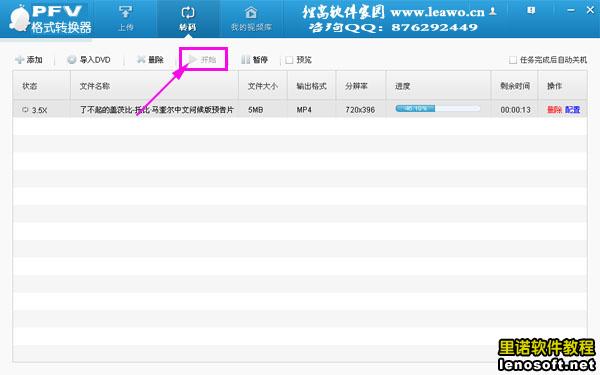
Task: Tick the auto shutdown after tasks checkbox
Action: tap(513, 60)
